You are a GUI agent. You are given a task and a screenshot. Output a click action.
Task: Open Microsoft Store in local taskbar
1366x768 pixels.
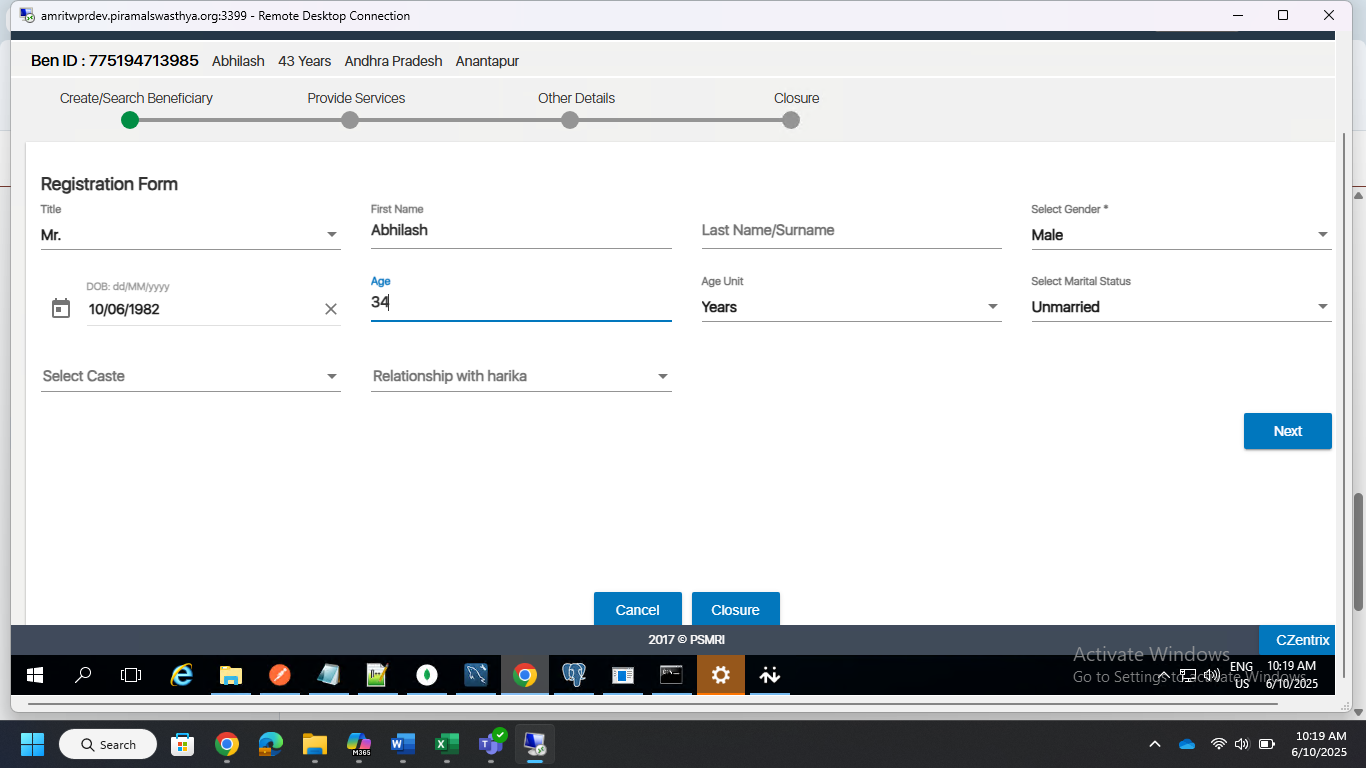[x=183, y=744]
